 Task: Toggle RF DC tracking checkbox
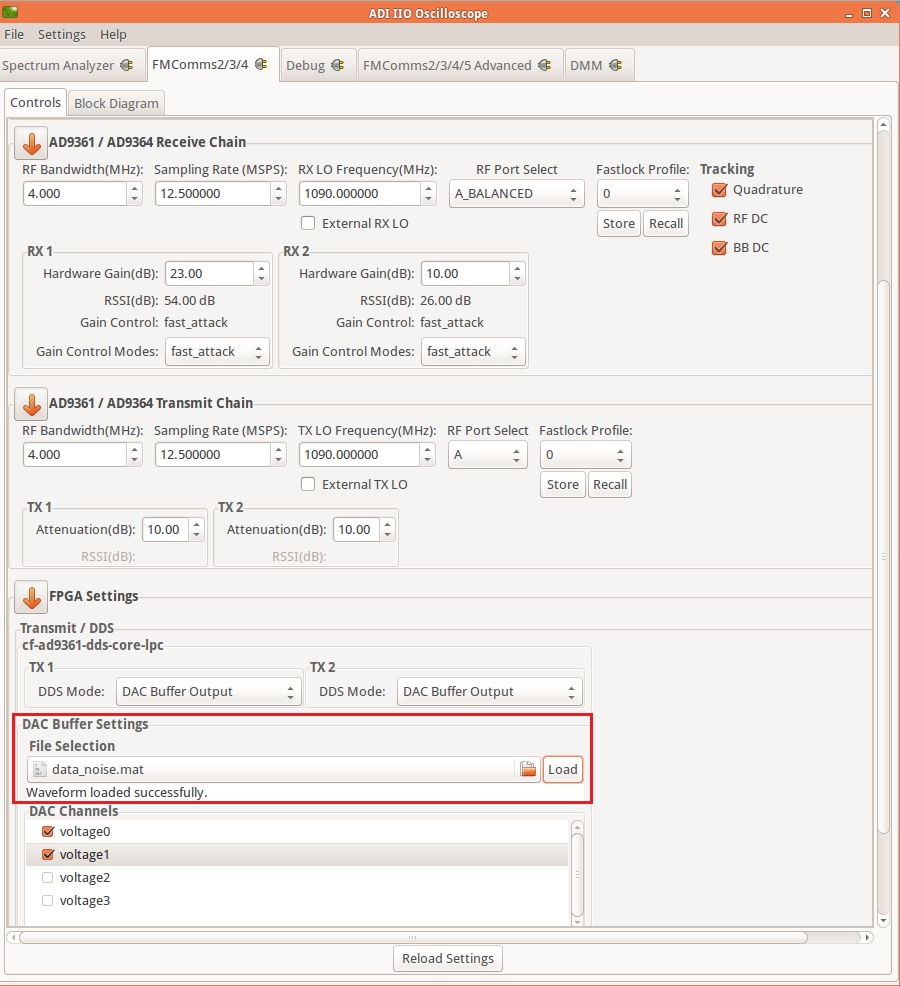tap(719, 219)
